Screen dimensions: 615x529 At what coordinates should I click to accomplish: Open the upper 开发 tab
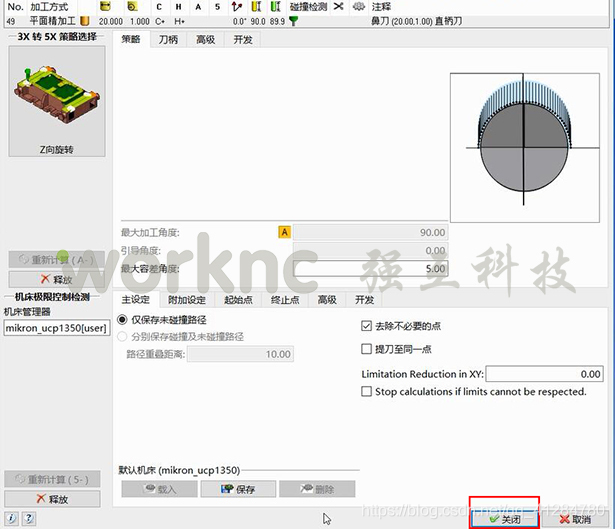point(243,40)
